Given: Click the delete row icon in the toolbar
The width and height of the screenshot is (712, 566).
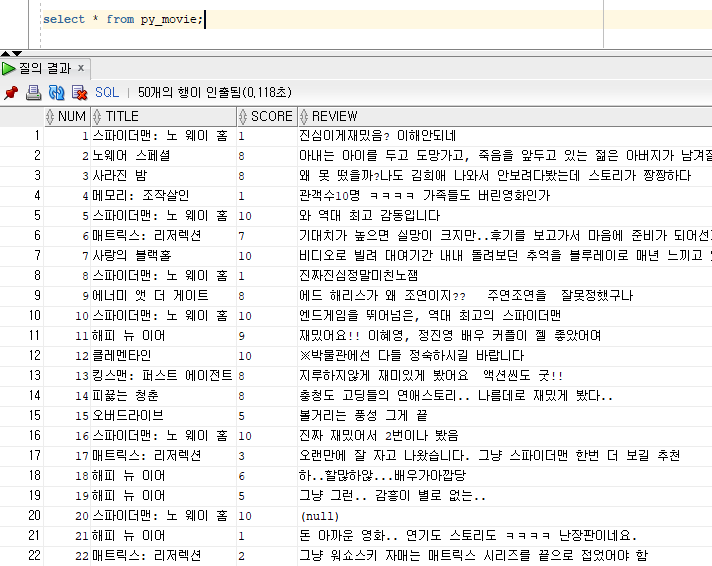Looking at the screenshot, I should [79, 93].
